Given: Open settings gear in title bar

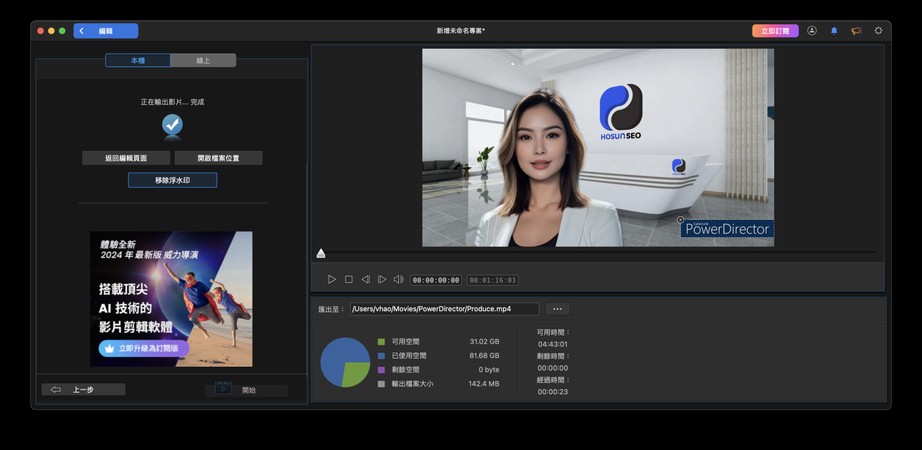Looking at the screenshot, I should coord(878,31).
